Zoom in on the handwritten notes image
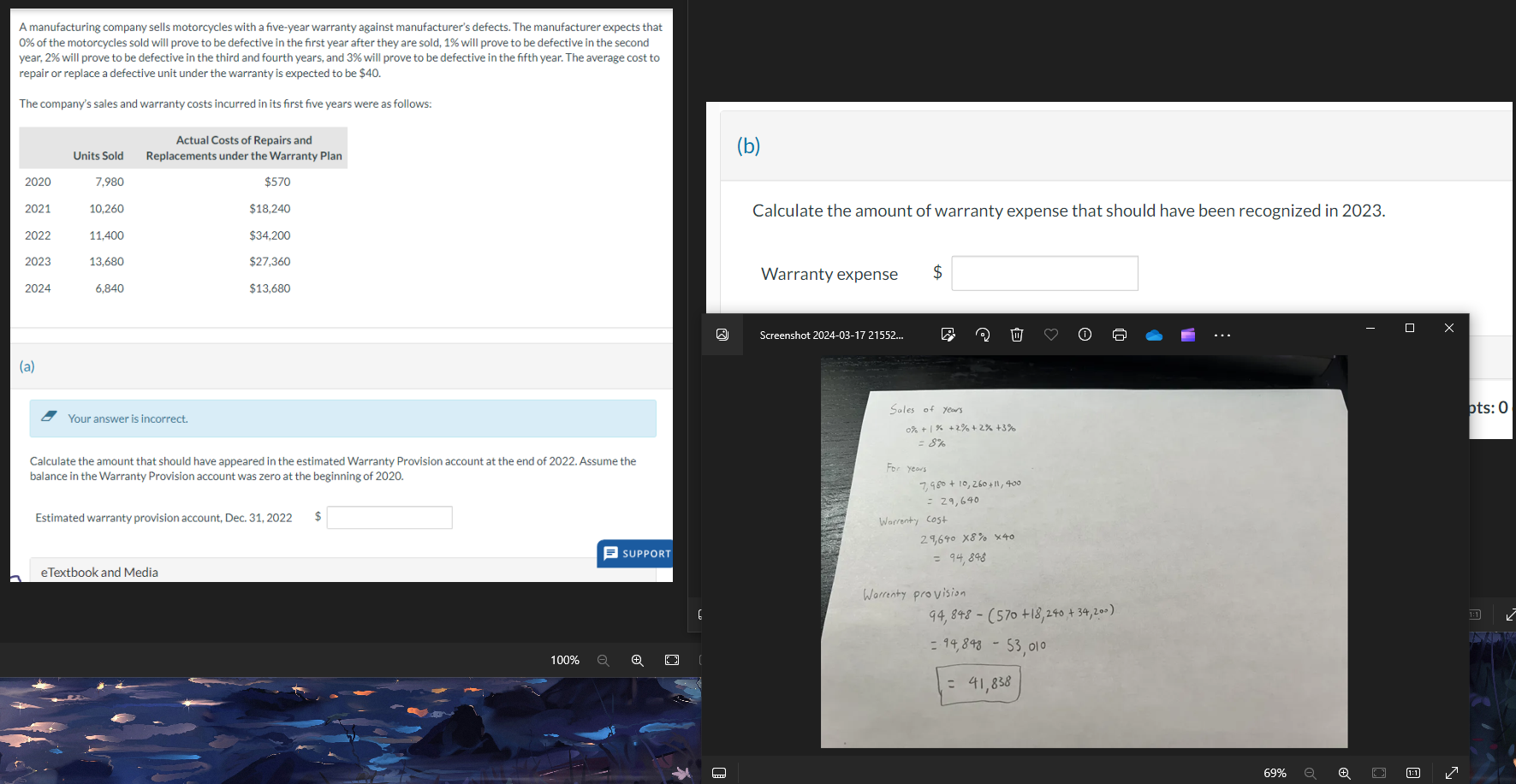 (x=1344, y=773)
